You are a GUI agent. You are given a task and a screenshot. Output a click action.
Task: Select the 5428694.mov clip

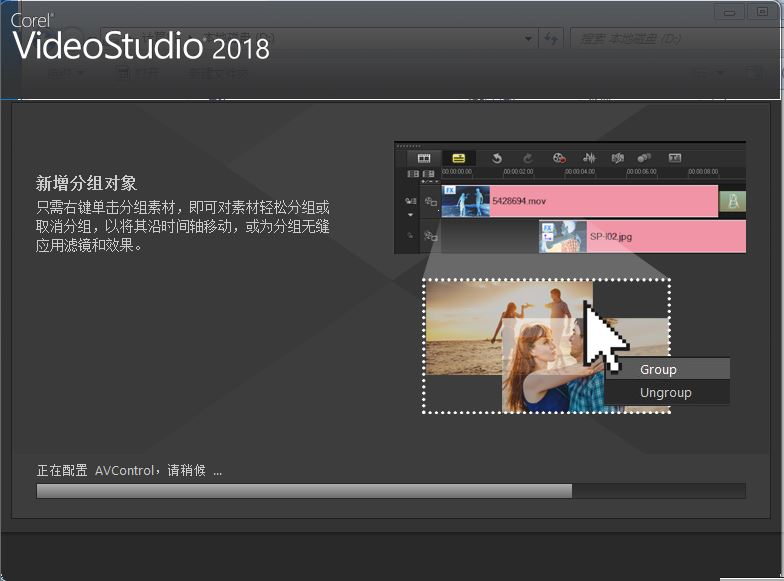(580, 201)
